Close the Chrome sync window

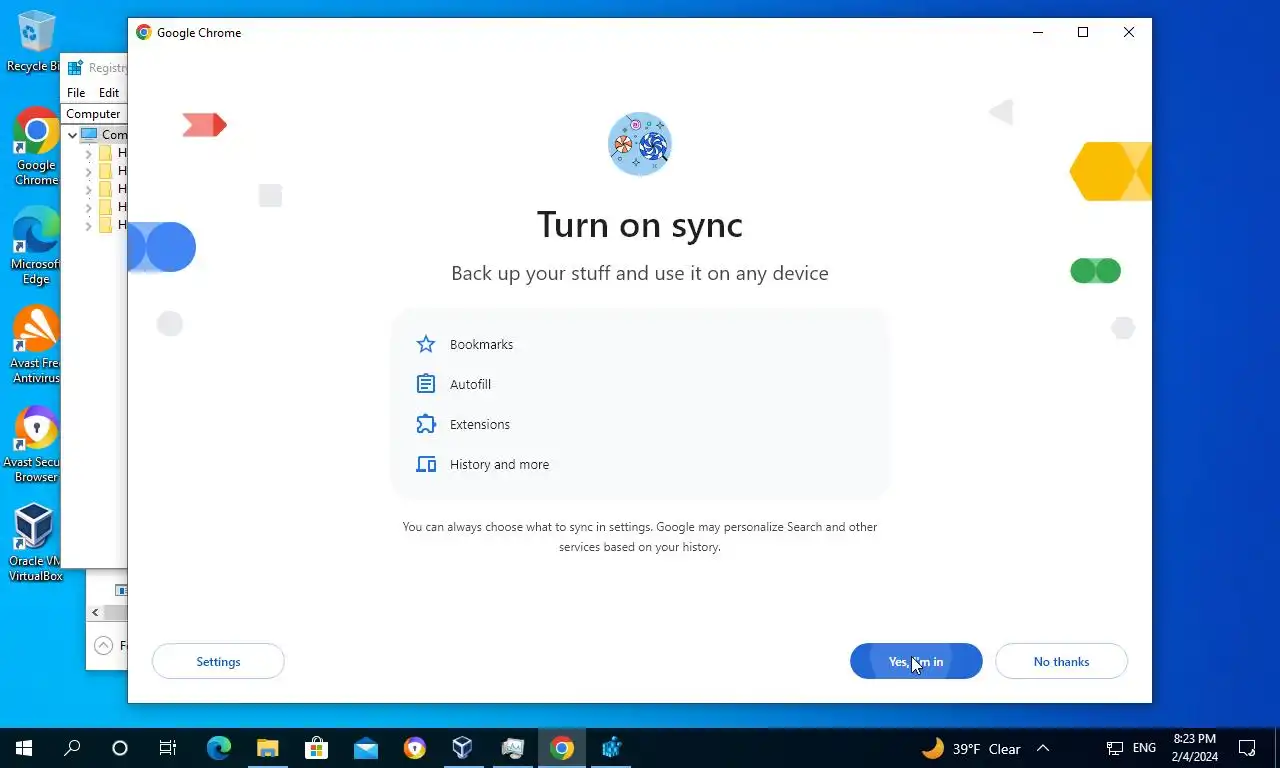pyautogui.click(x=1129, y=32)
